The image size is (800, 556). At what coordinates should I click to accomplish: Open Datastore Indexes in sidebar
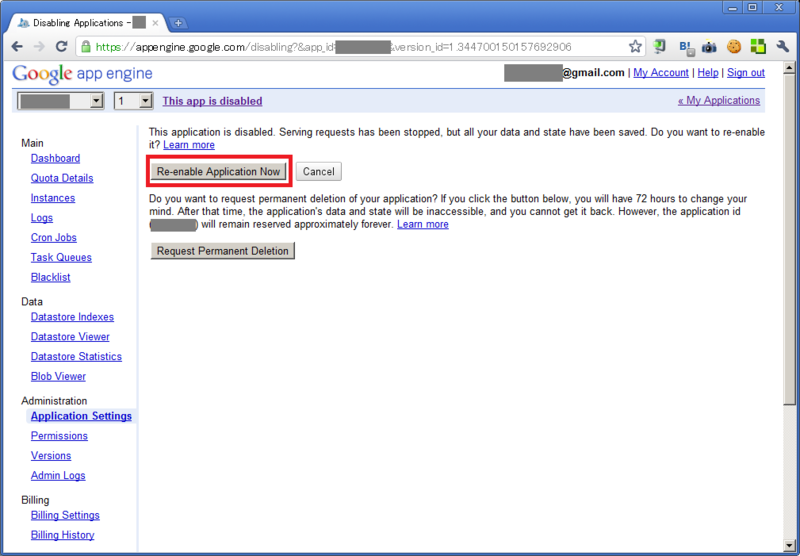72,317
